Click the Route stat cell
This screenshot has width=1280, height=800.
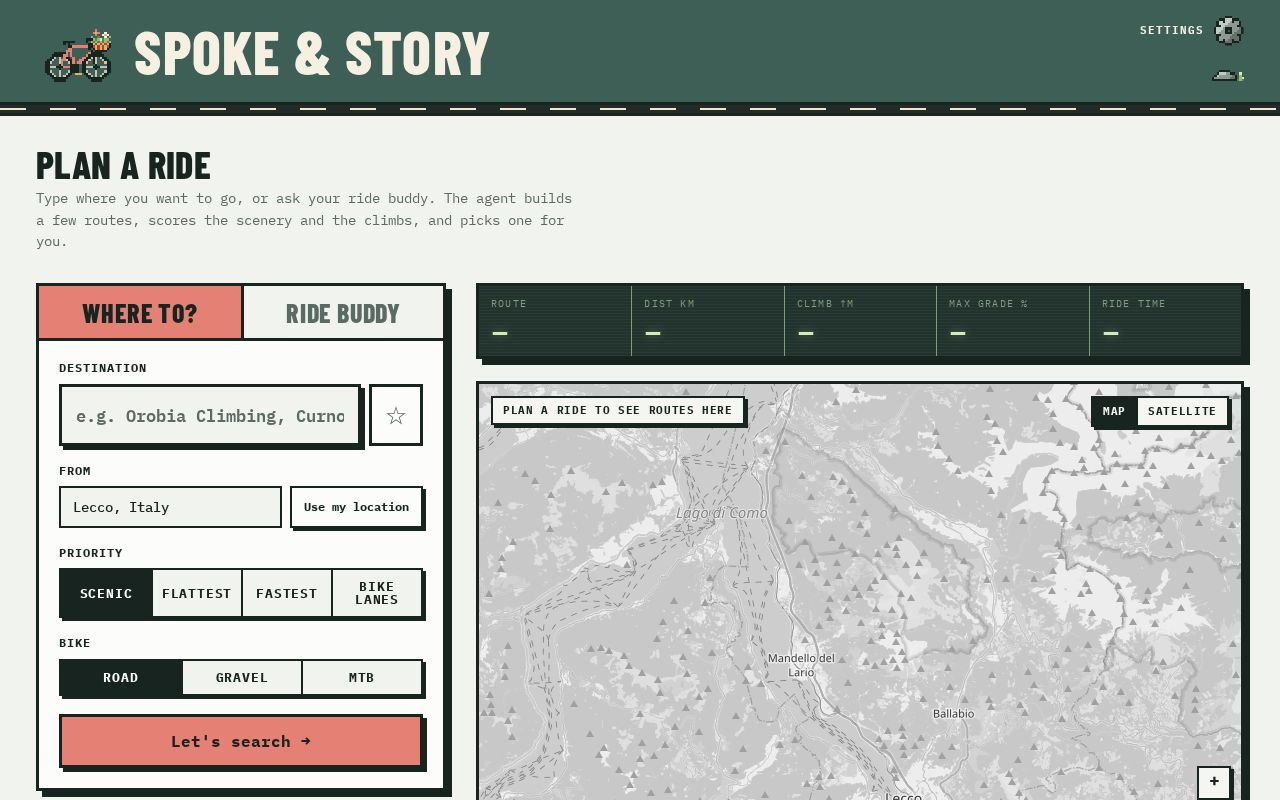[x=555, y=320]
